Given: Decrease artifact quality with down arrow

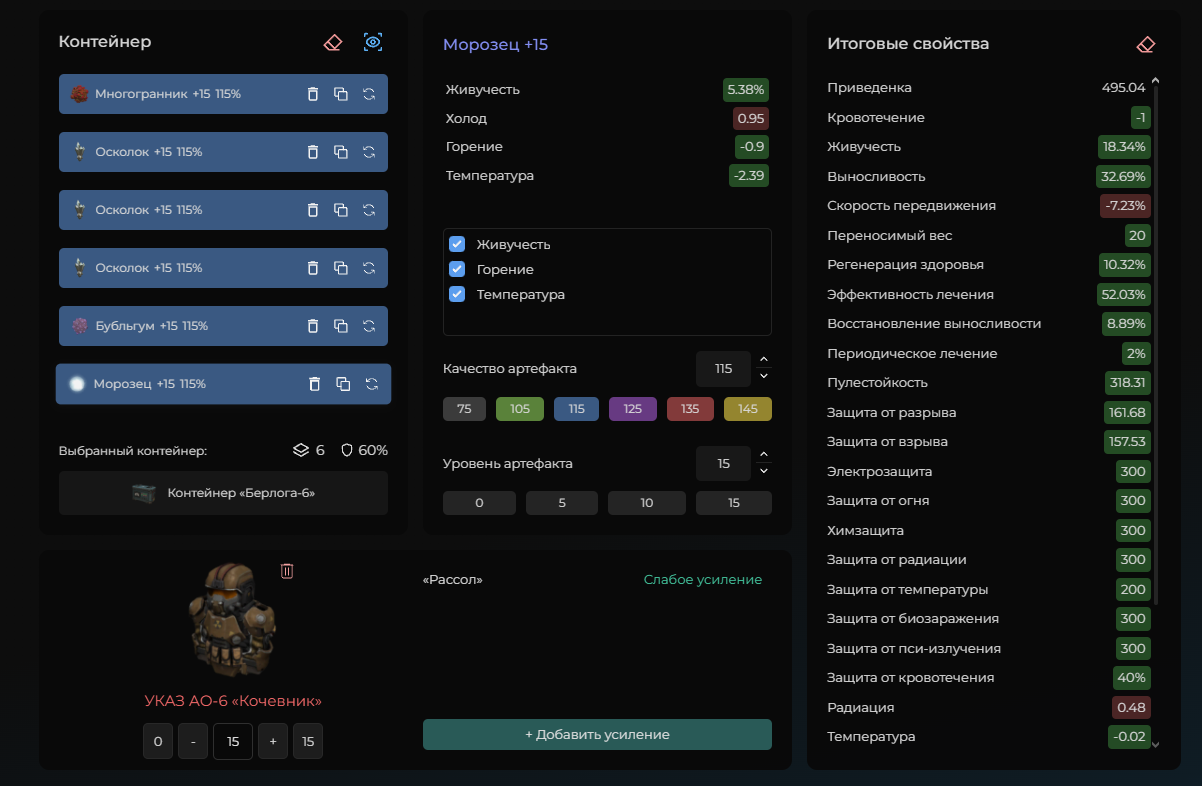Looking at the screenshot, I should (764, 377).
